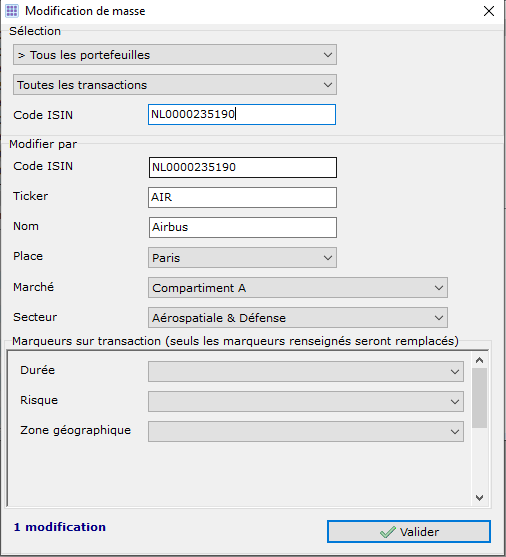The width and height of the screenshot is (506, 557).
Task: Focus the Sélection Code ISIN field
Action: (242, 114)
